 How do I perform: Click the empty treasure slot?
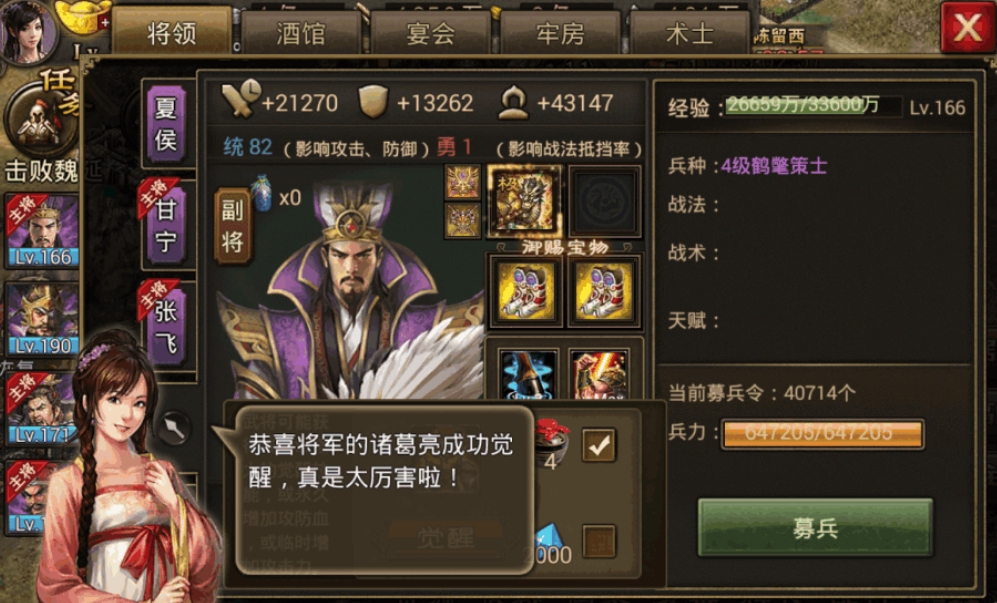(x=604, y=201)
